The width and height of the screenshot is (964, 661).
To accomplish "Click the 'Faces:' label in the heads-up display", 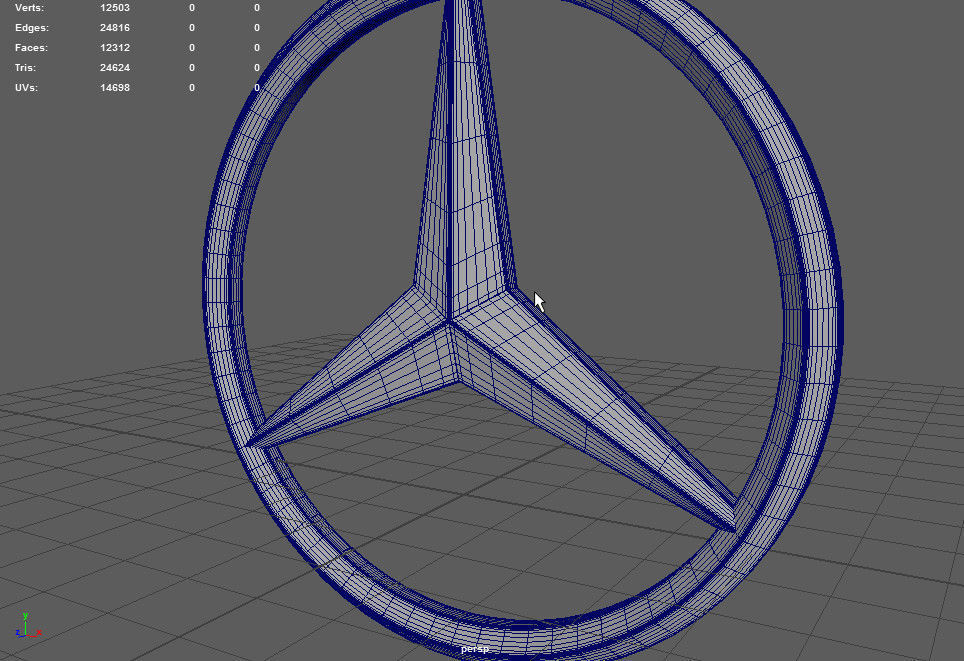I will 31,47.
